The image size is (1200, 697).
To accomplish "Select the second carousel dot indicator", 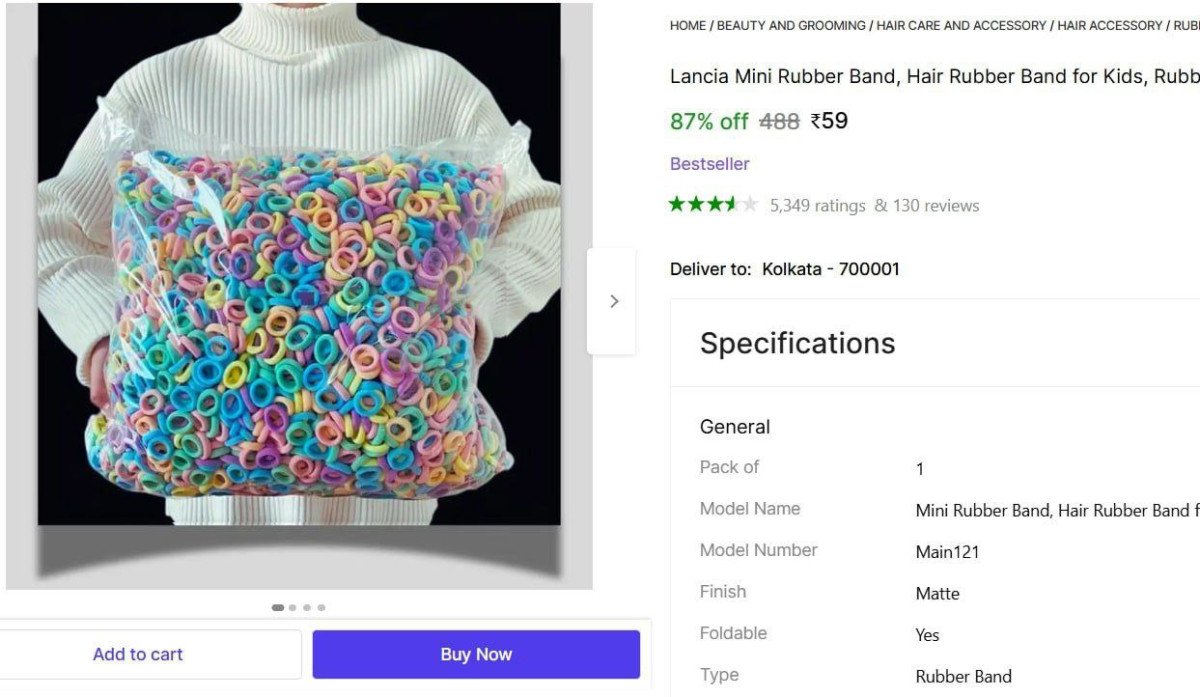I will [292, 607].
